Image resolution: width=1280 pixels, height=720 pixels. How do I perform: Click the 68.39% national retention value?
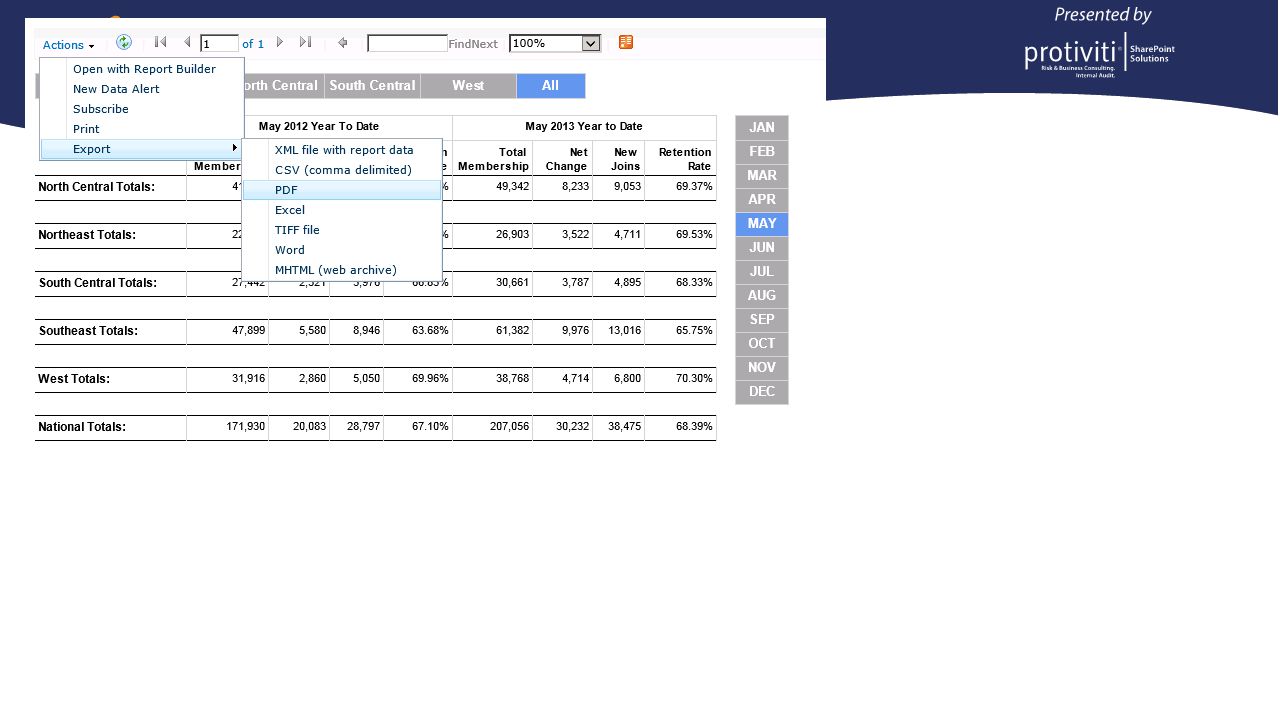click(x=694, y=427)
